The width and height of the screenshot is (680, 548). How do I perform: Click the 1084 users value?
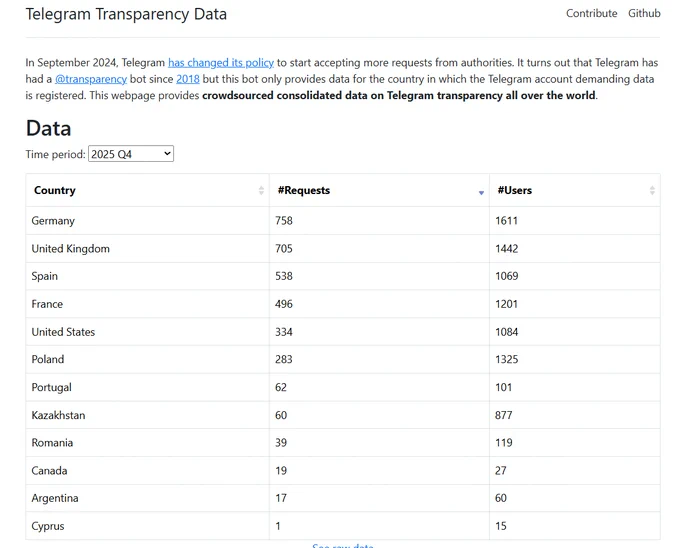(507, 332)
